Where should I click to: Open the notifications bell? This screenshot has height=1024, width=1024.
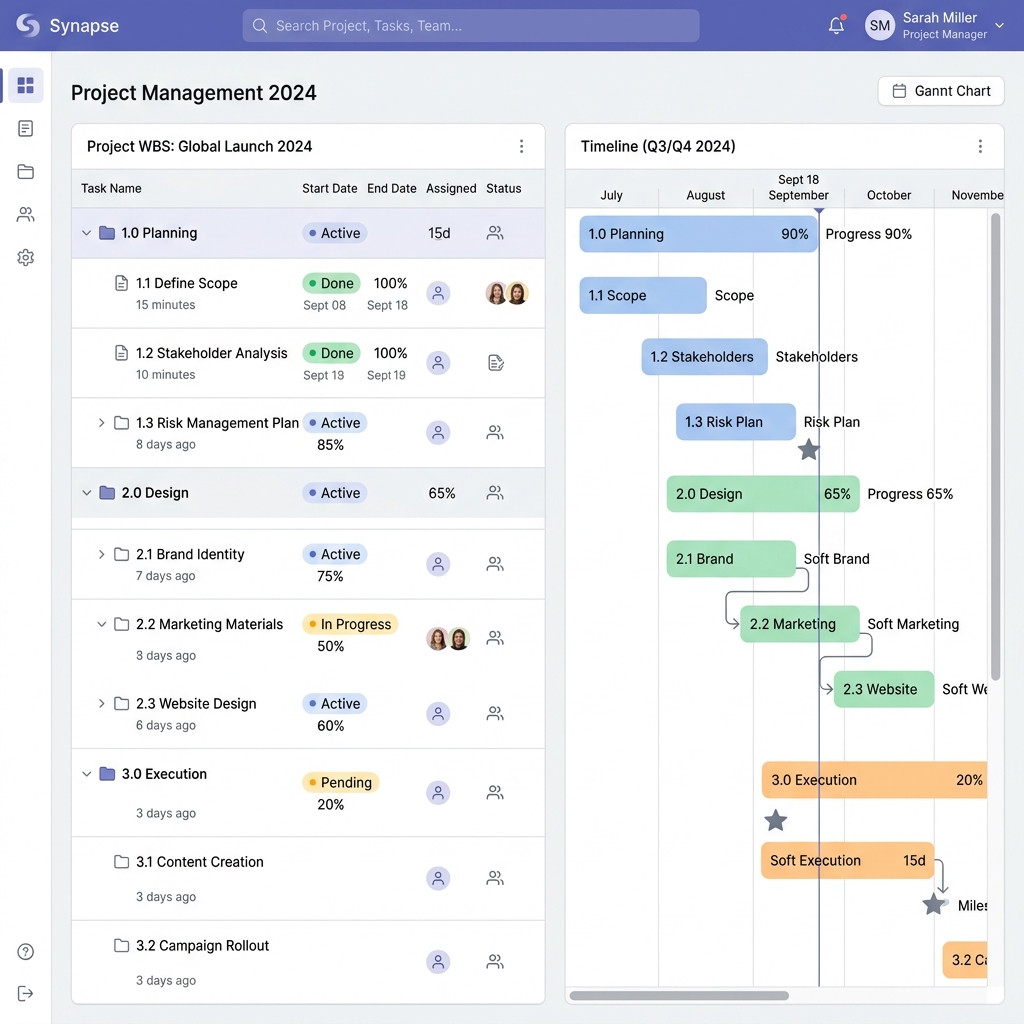pyautogui.click(x=836, y=25)
